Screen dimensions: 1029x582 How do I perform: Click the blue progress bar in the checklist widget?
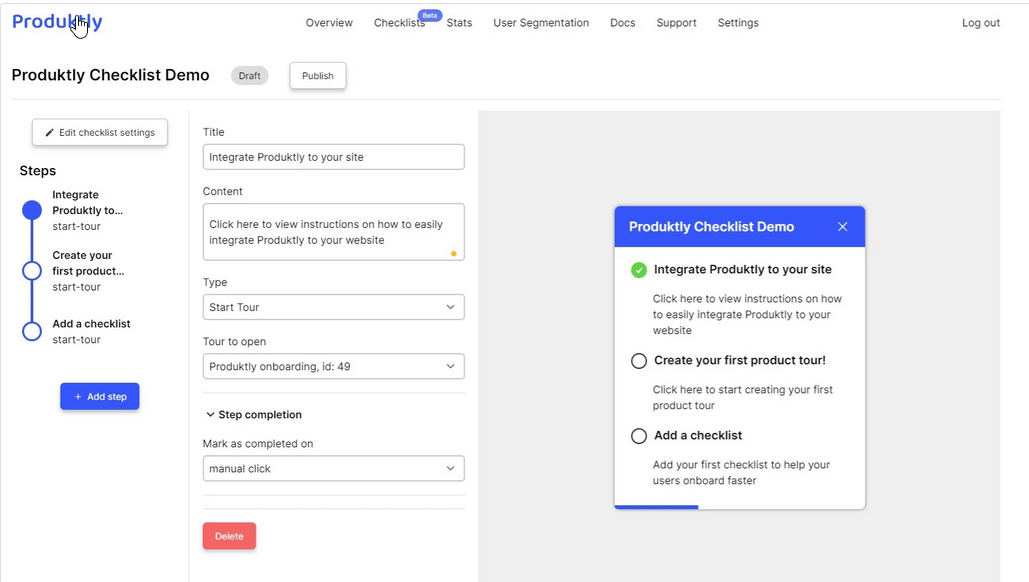pos(655,507)
